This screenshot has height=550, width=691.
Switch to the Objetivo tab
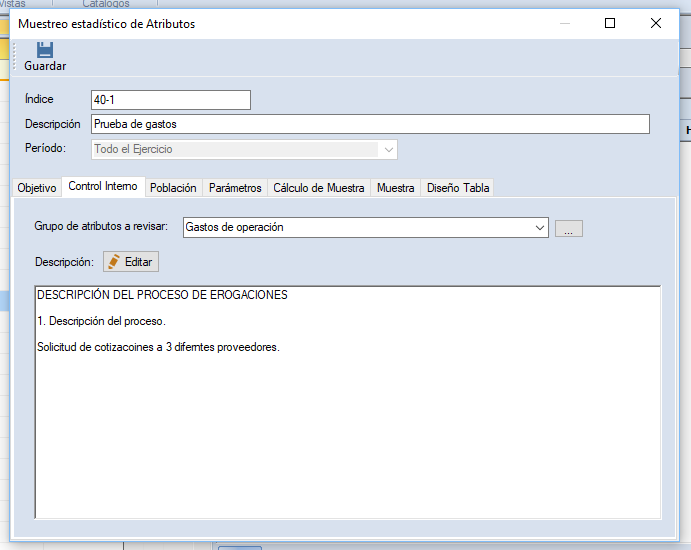(x=37, y=188)
